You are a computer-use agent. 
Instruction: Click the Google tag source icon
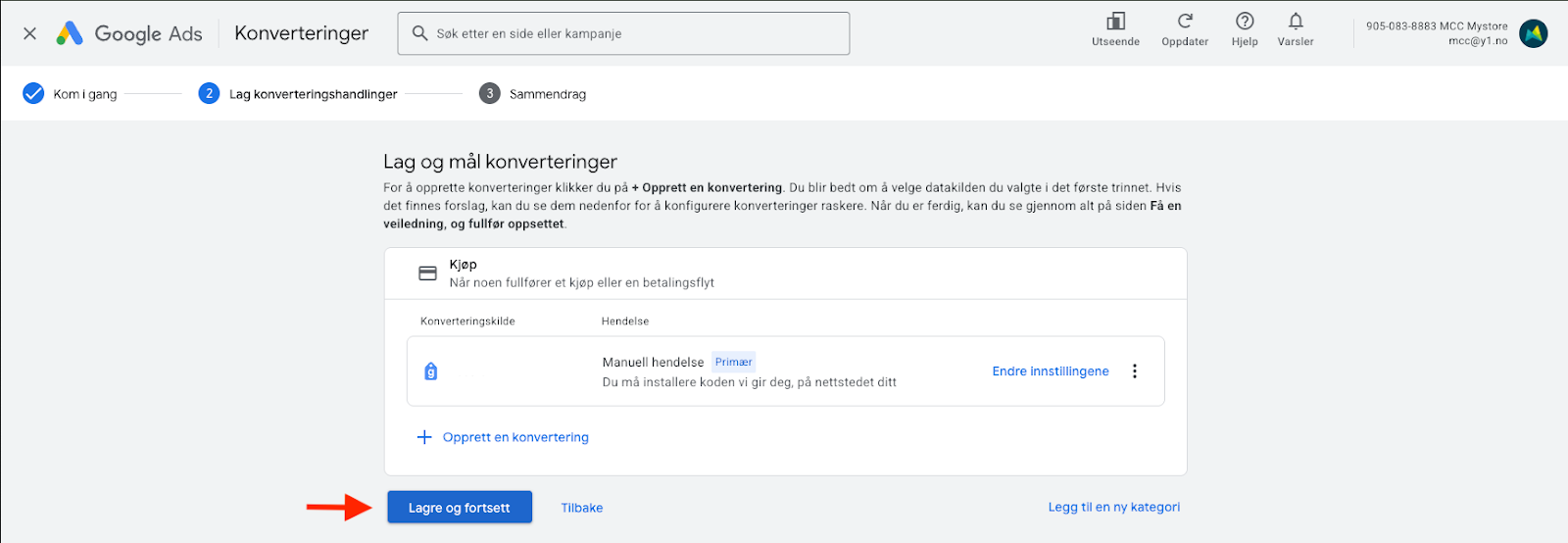pyautogui.click(x=431, y=371)
